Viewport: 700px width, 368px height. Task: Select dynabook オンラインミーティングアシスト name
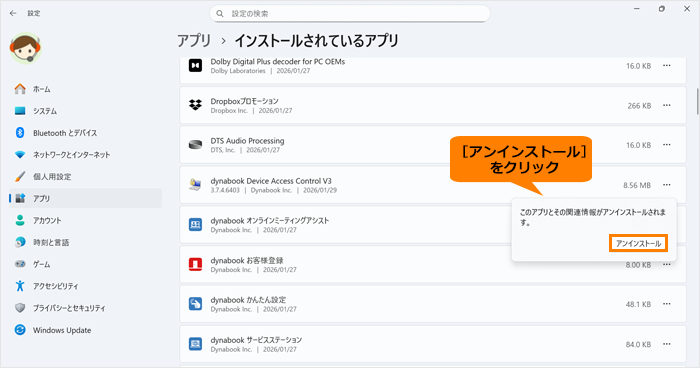click(270, 221)
